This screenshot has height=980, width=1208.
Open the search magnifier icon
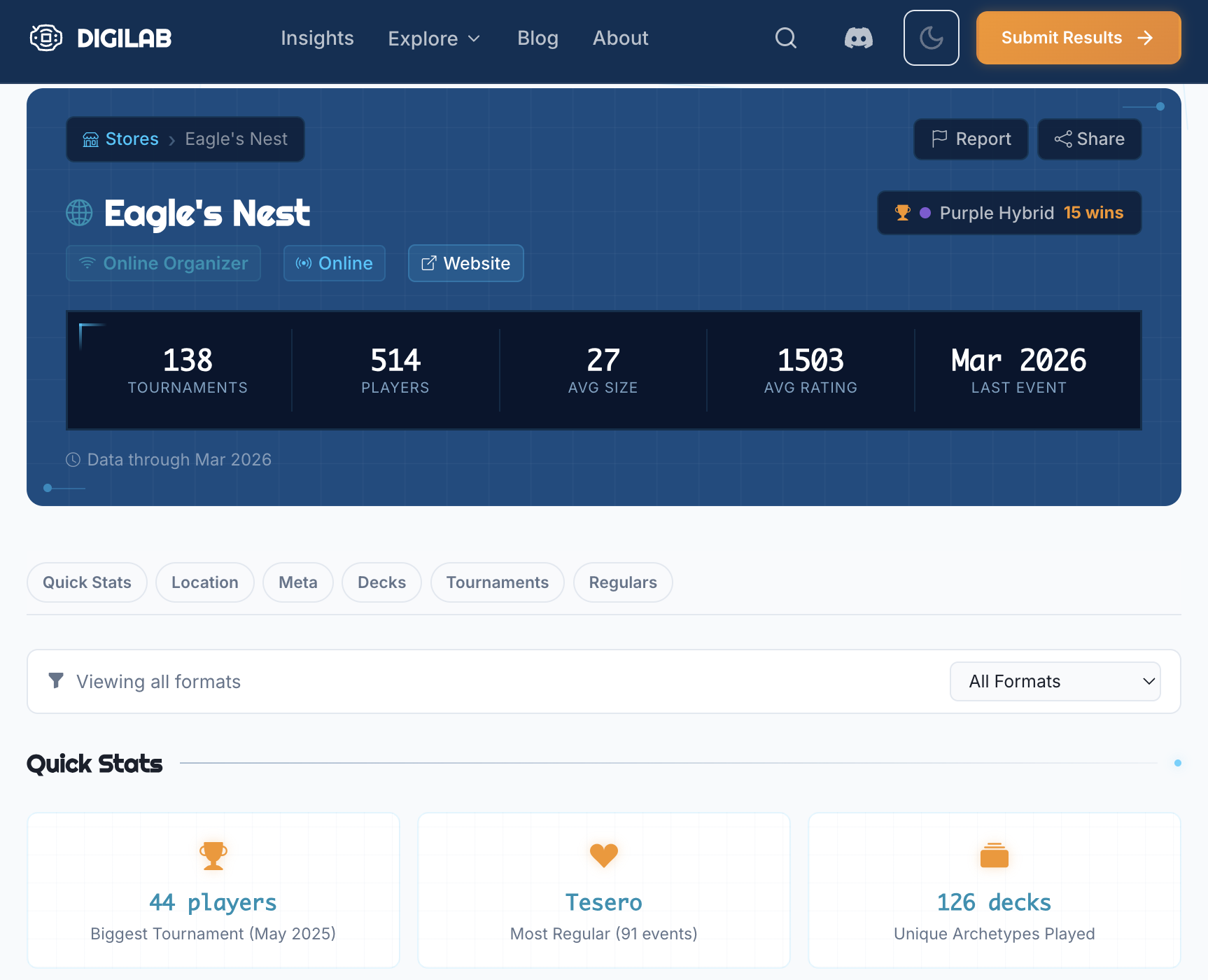(x=786, y=38)
